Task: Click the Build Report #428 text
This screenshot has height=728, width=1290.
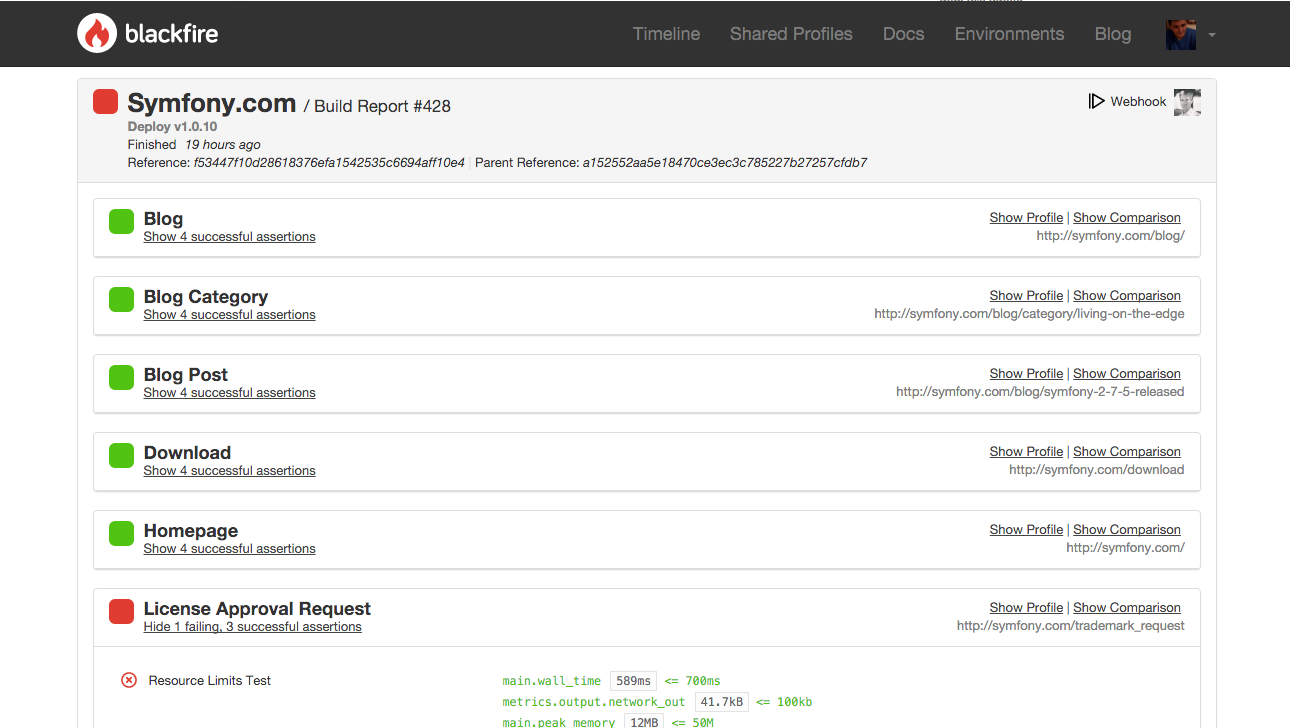Action: click(x=382, y=106)
